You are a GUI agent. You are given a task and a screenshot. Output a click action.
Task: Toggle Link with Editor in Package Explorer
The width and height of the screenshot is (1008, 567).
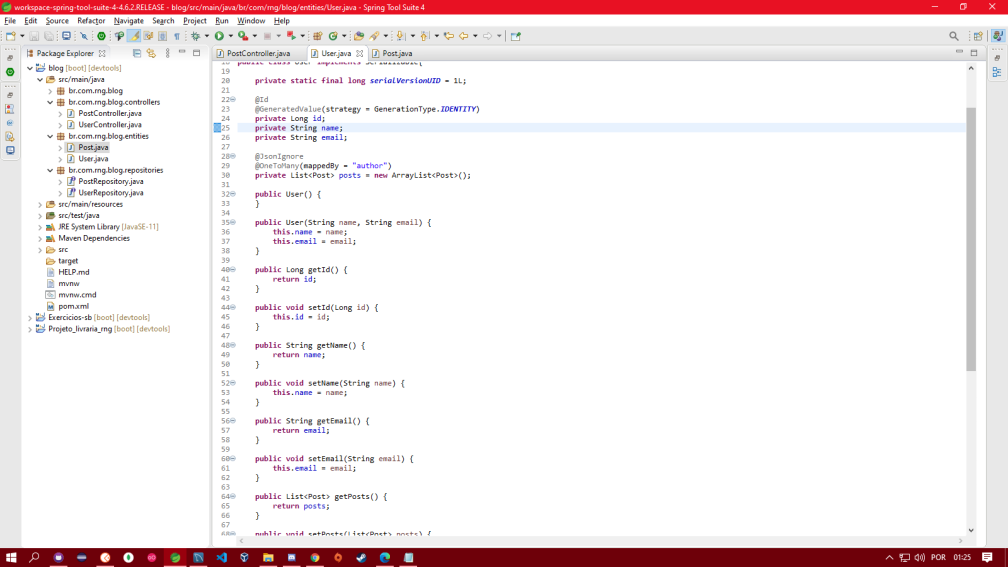click(x=151, y=53)
